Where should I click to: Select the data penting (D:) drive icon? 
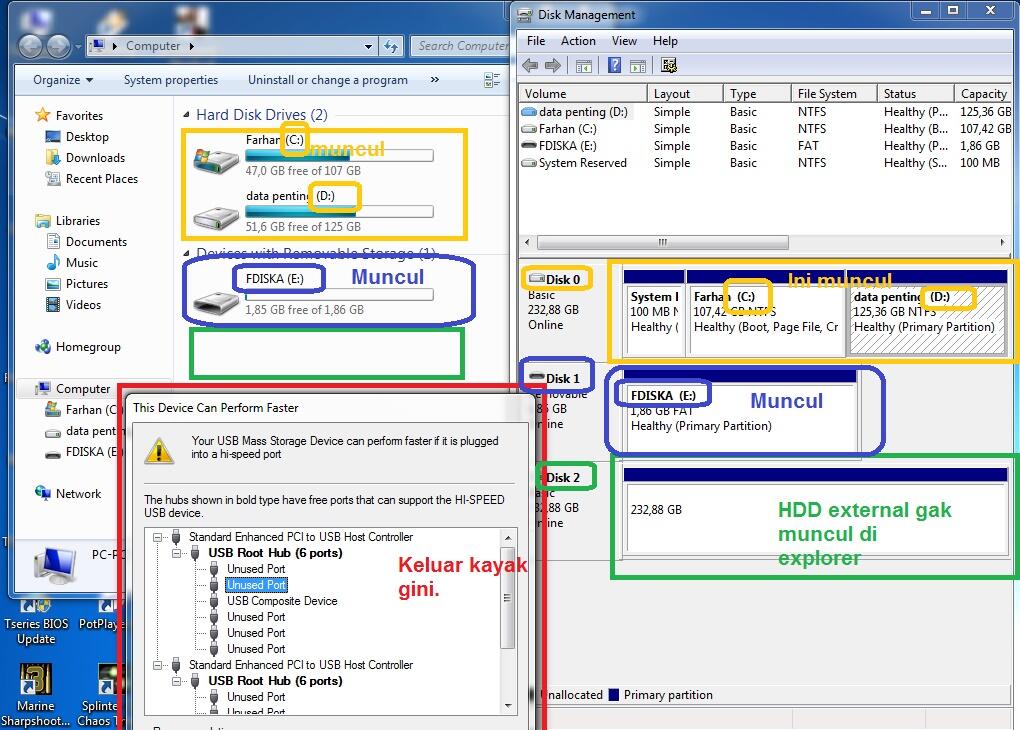tap(216, 217)
